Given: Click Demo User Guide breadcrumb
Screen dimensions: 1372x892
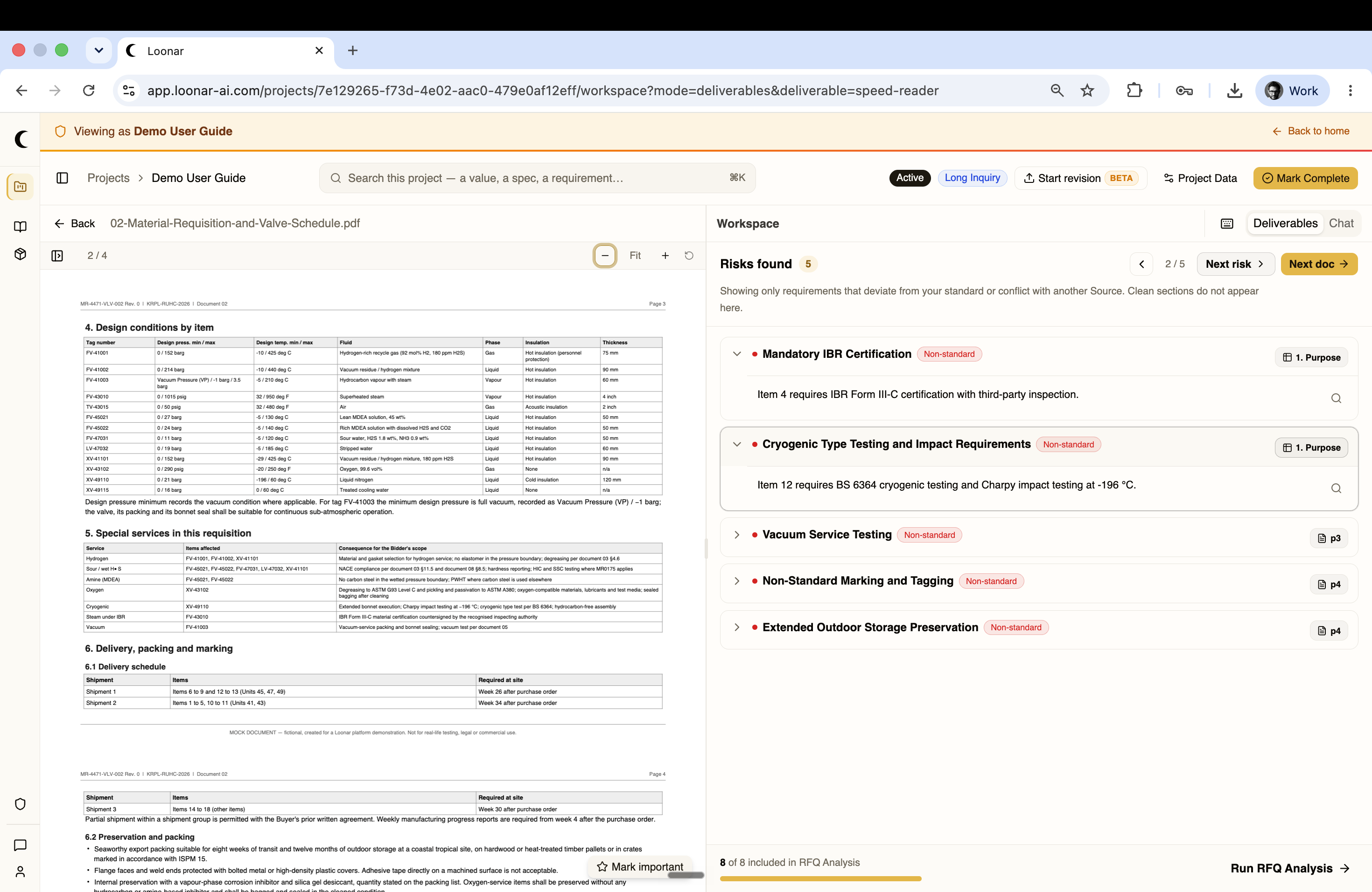Looking at the screenshot, I should [198, 178].
